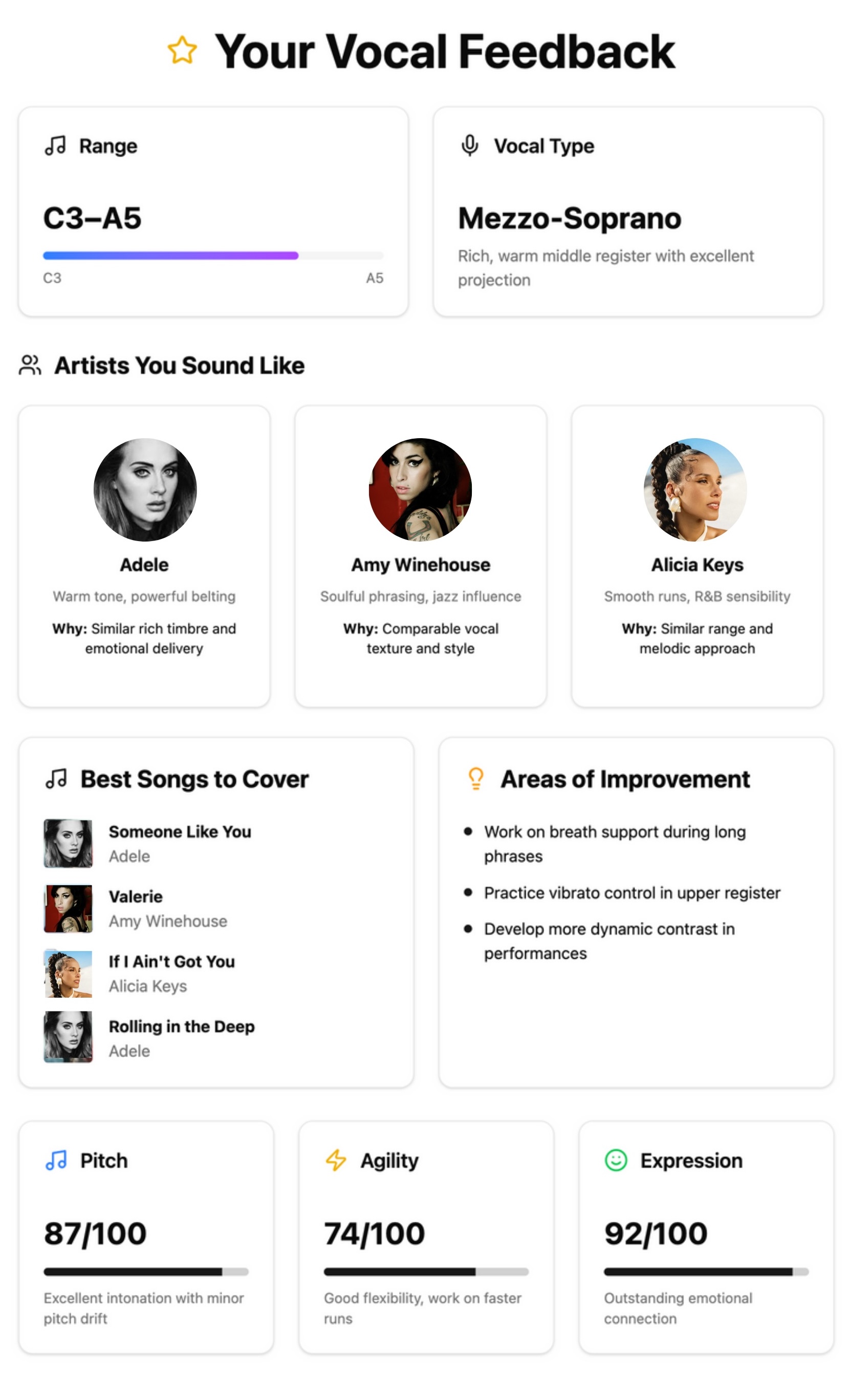Click the Mezzo-Soprano vocal type label
849x1400 pixels.
[x=570, y=218]
